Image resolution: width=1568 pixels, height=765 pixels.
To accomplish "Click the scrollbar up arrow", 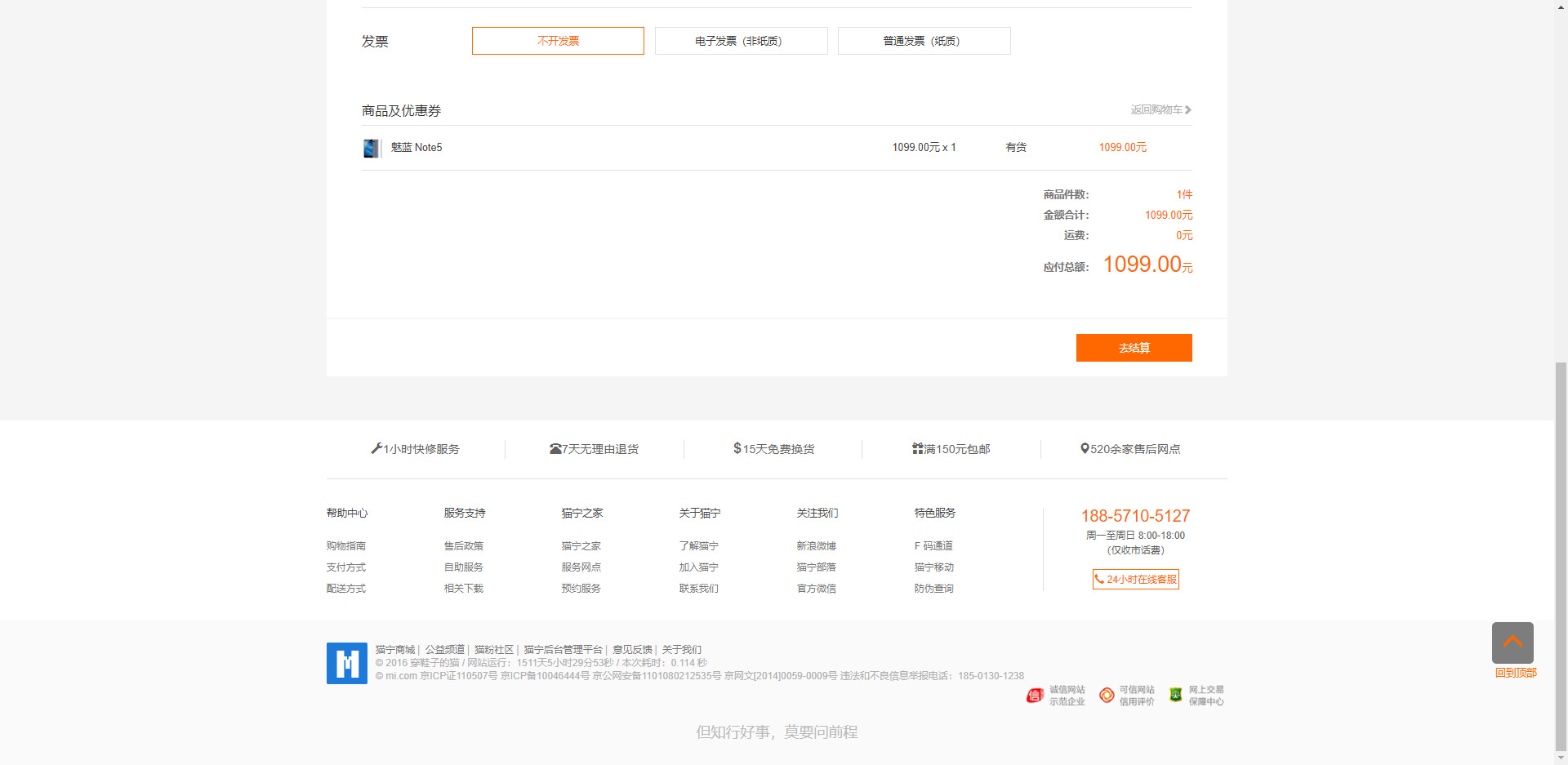I will pyautogui.click(x=1561, y=7).
